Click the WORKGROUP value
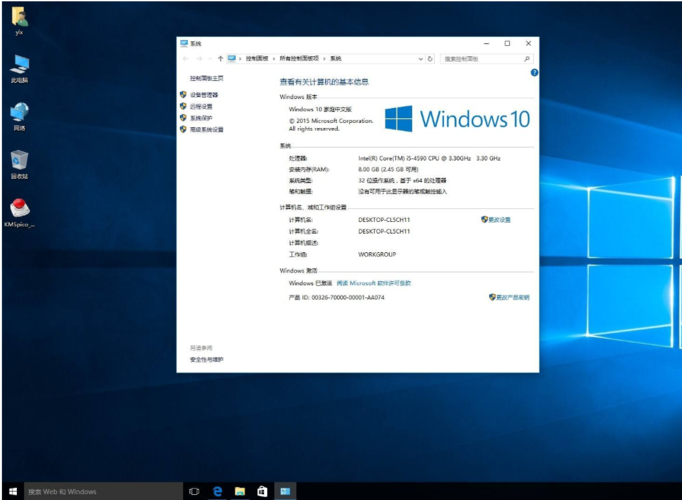The width and height of the screenshot is (682, 500). click(377, 254)
